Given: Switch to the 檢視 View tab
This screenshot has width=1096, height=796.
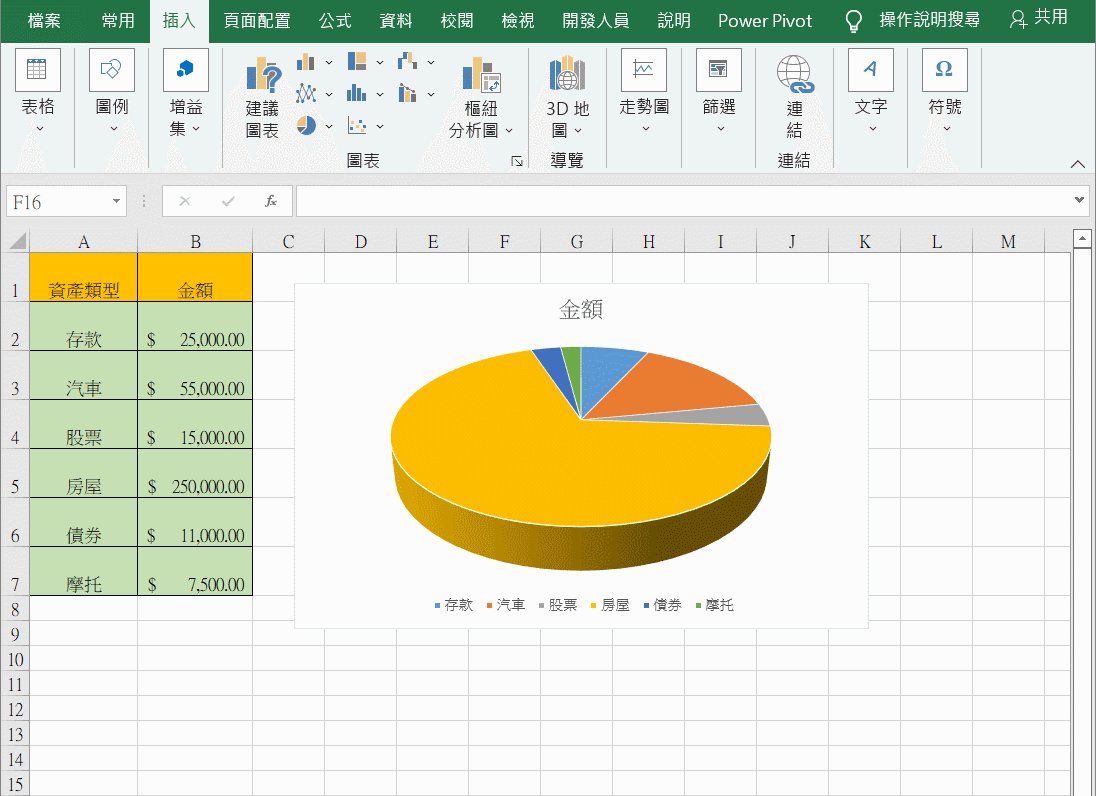Looking at the screenshot, I should [x=517, y=21].
